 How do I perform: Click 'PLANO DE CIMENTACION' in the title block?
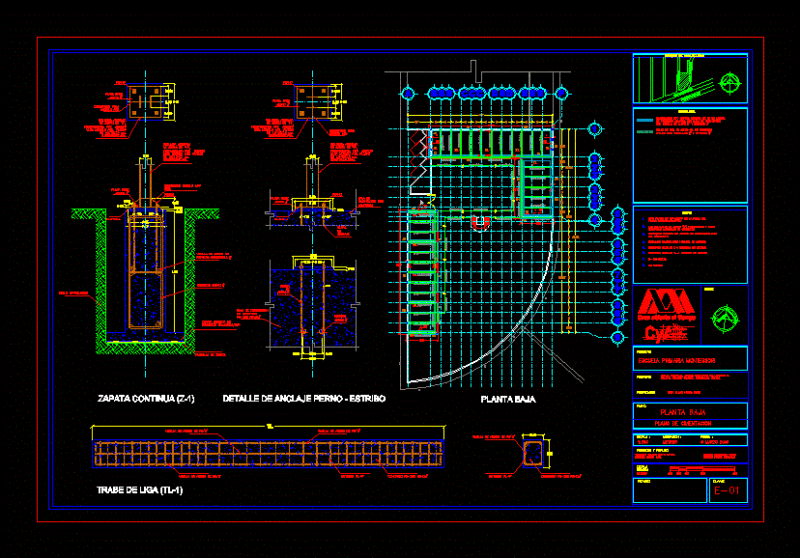[683, 424]
